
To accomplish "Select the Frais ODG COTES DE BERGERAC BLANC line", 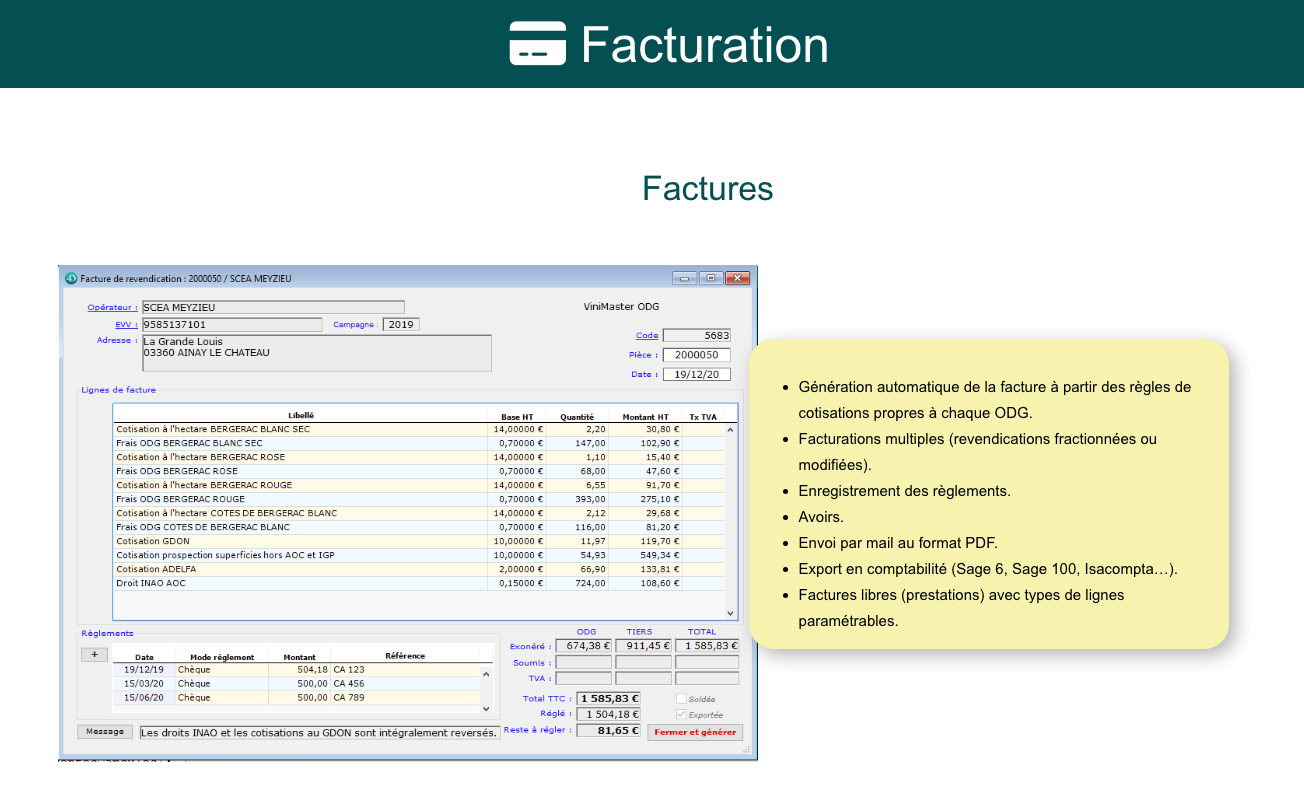I will click(419, 527).
